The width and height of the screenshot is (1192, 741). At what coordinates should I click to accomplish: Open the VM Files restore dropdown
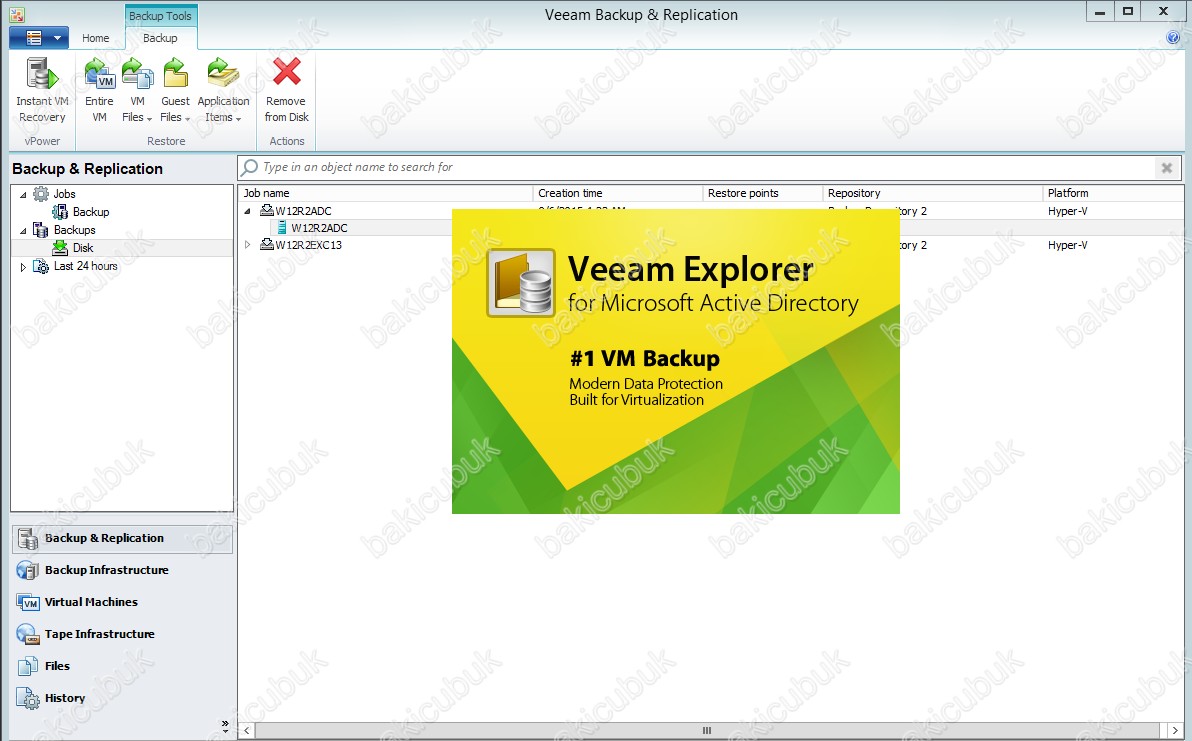(138, 90)
